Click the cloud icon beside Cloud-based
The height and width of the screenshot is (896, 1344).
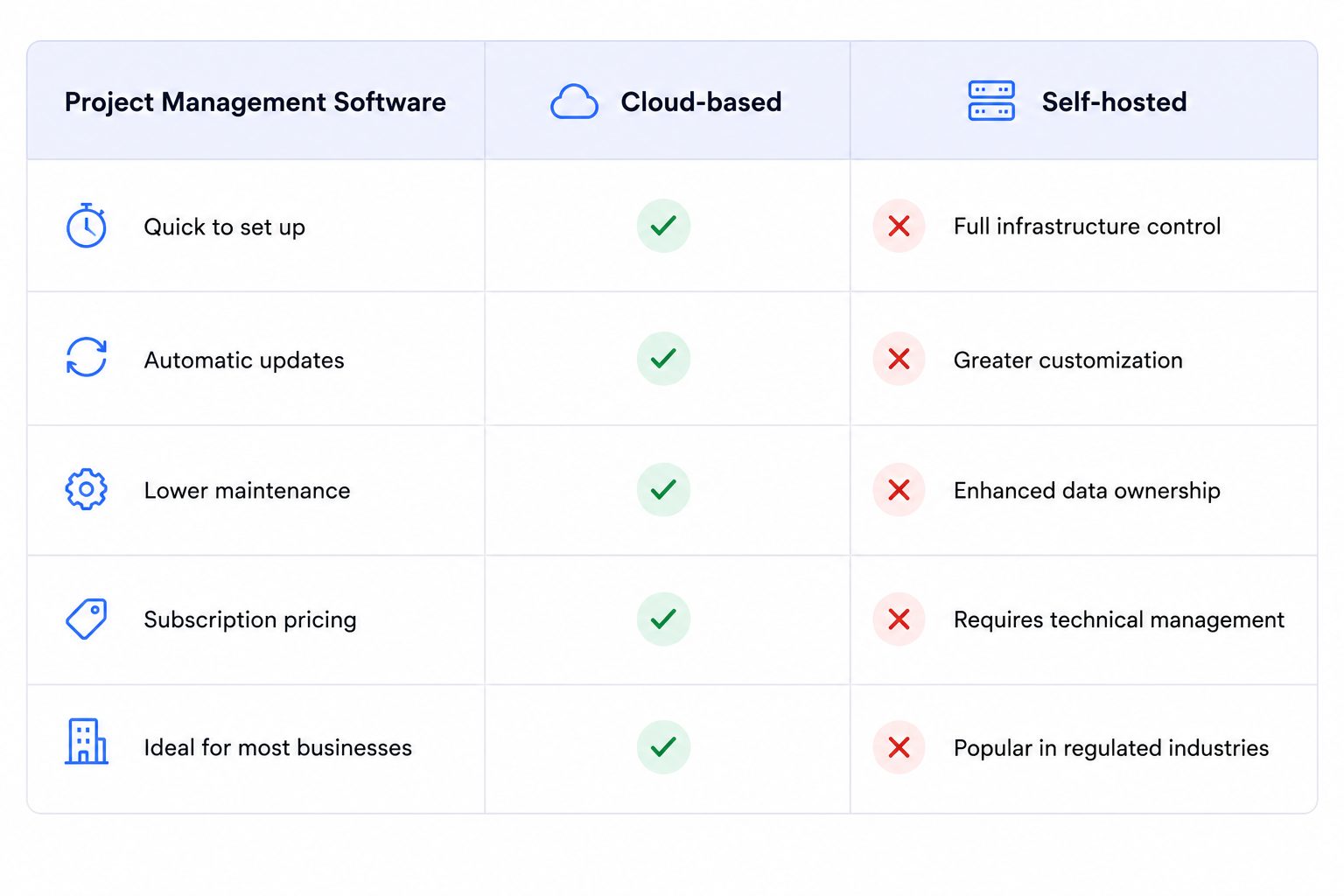click(574, 101)
